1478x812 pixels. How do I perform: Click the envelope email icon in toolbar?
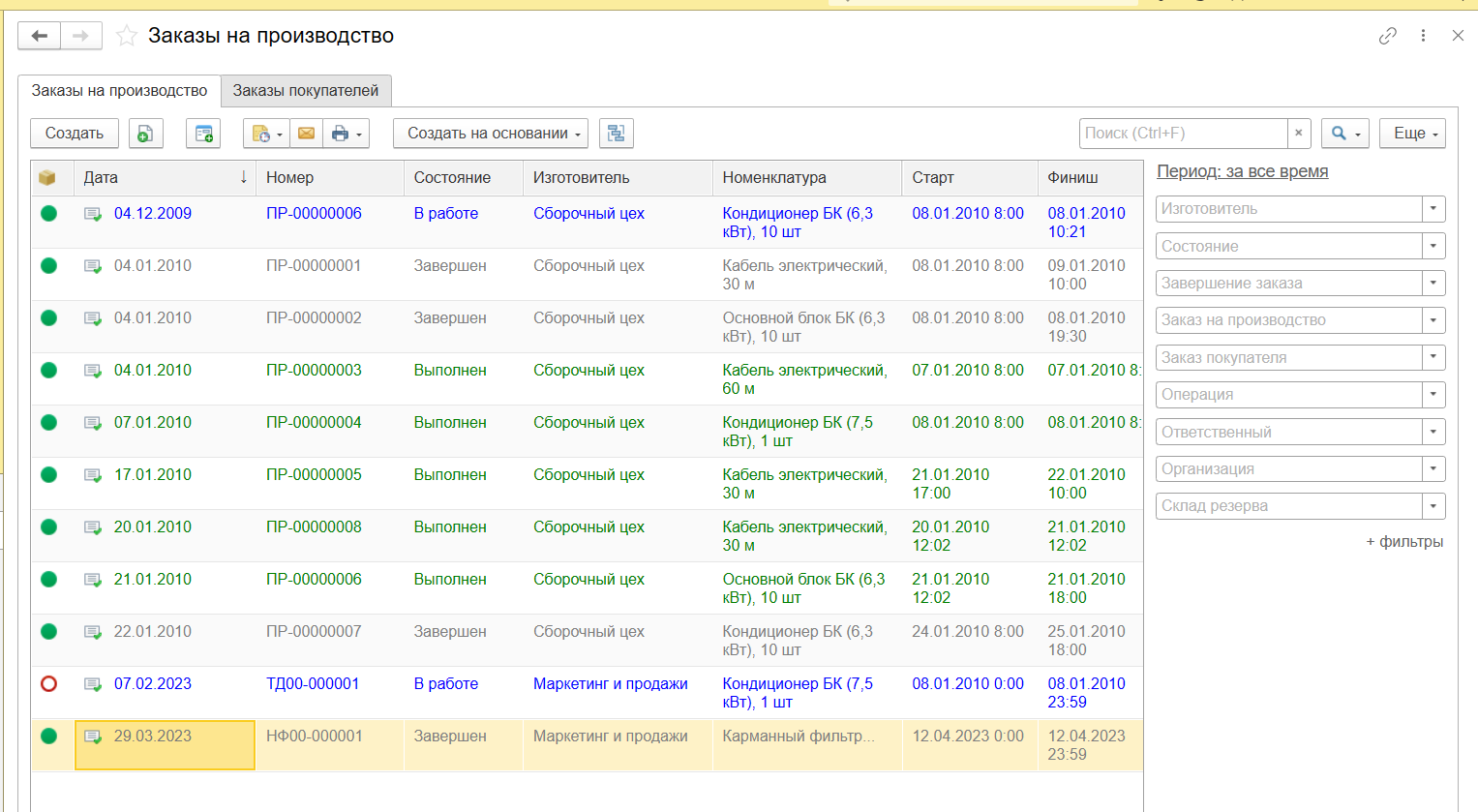(x=306, y=134)
